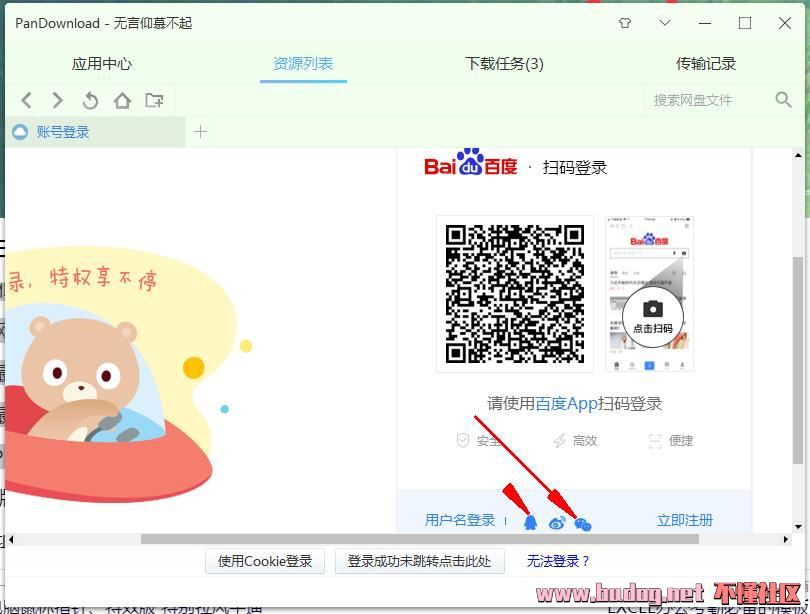810x614 pixels.
Task: Click 用户名登录 link
Action: click(x=460, y=520)
